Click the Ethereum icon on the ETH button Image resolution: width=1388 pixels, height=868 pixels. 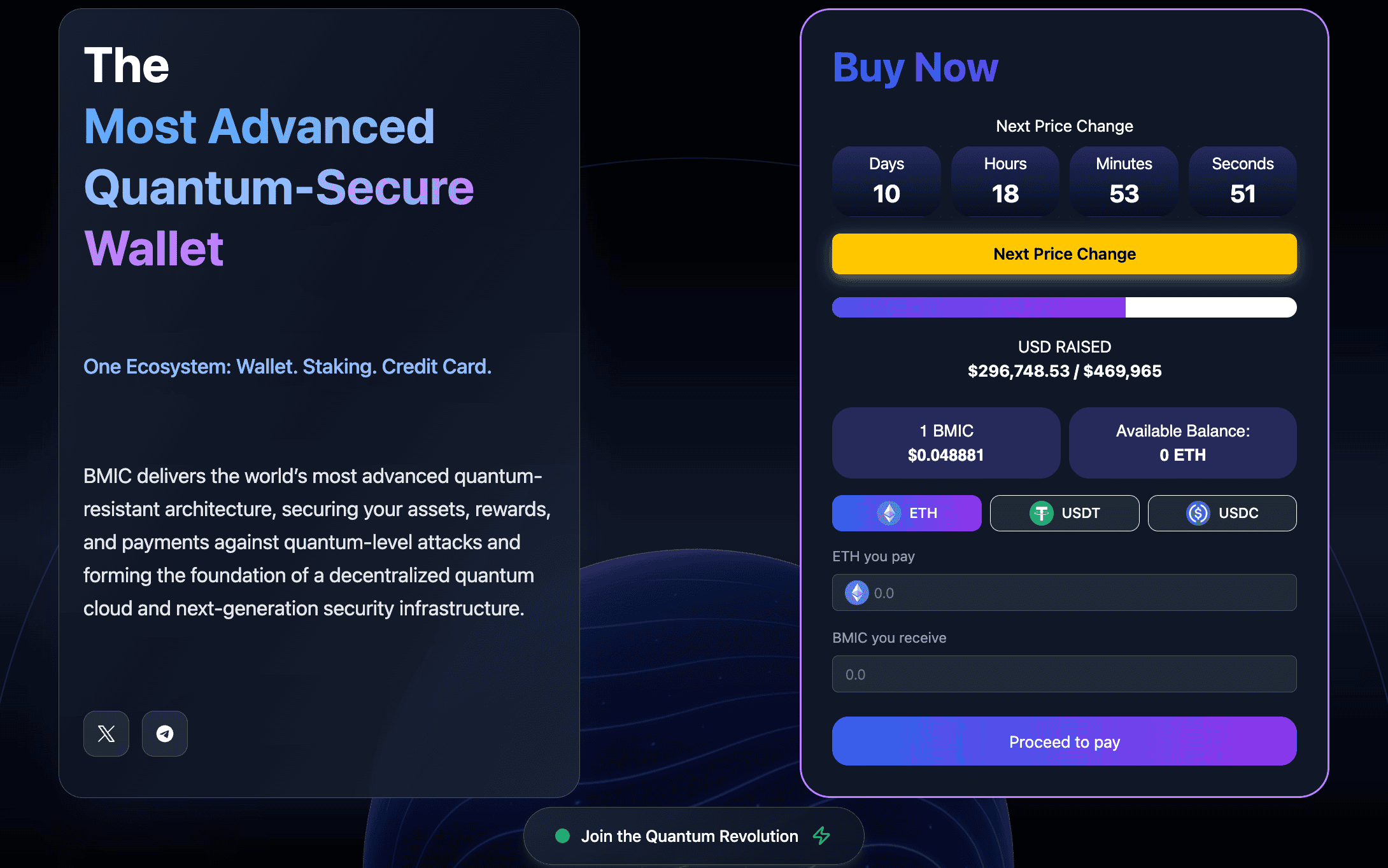[x=889, y=513]
